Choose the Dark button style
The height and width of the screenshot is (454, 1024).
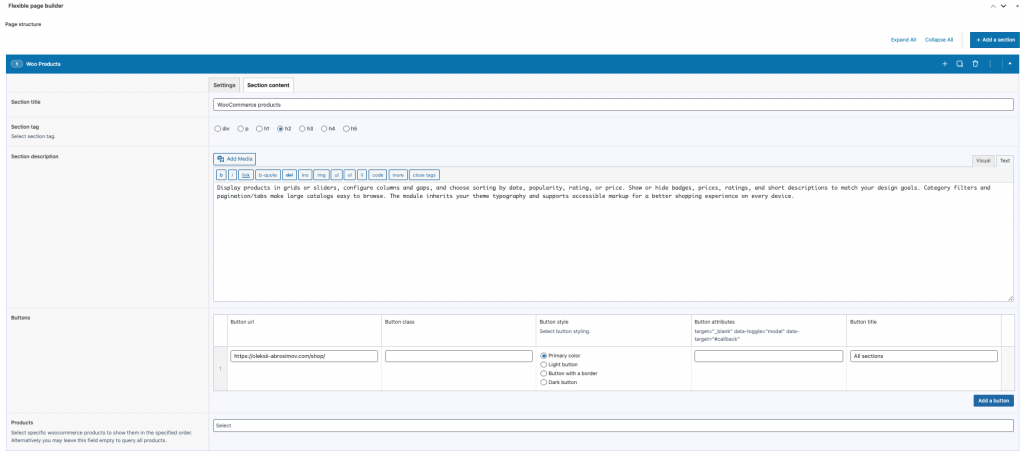pos(544,382)
